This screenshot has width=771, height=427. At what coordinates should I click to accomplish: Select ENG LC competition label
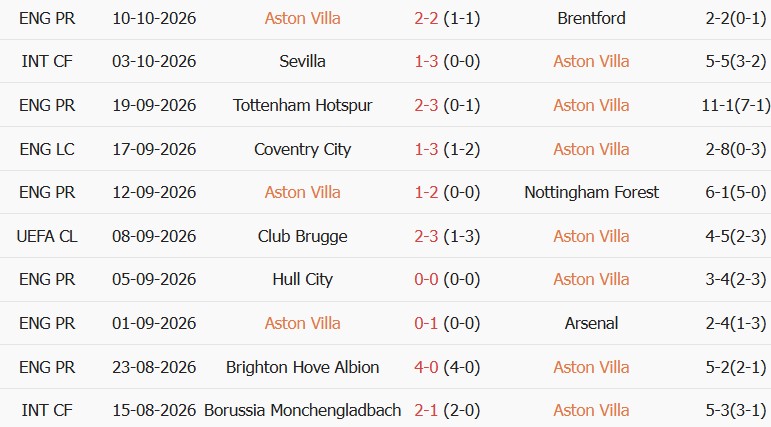click(47, 149)
